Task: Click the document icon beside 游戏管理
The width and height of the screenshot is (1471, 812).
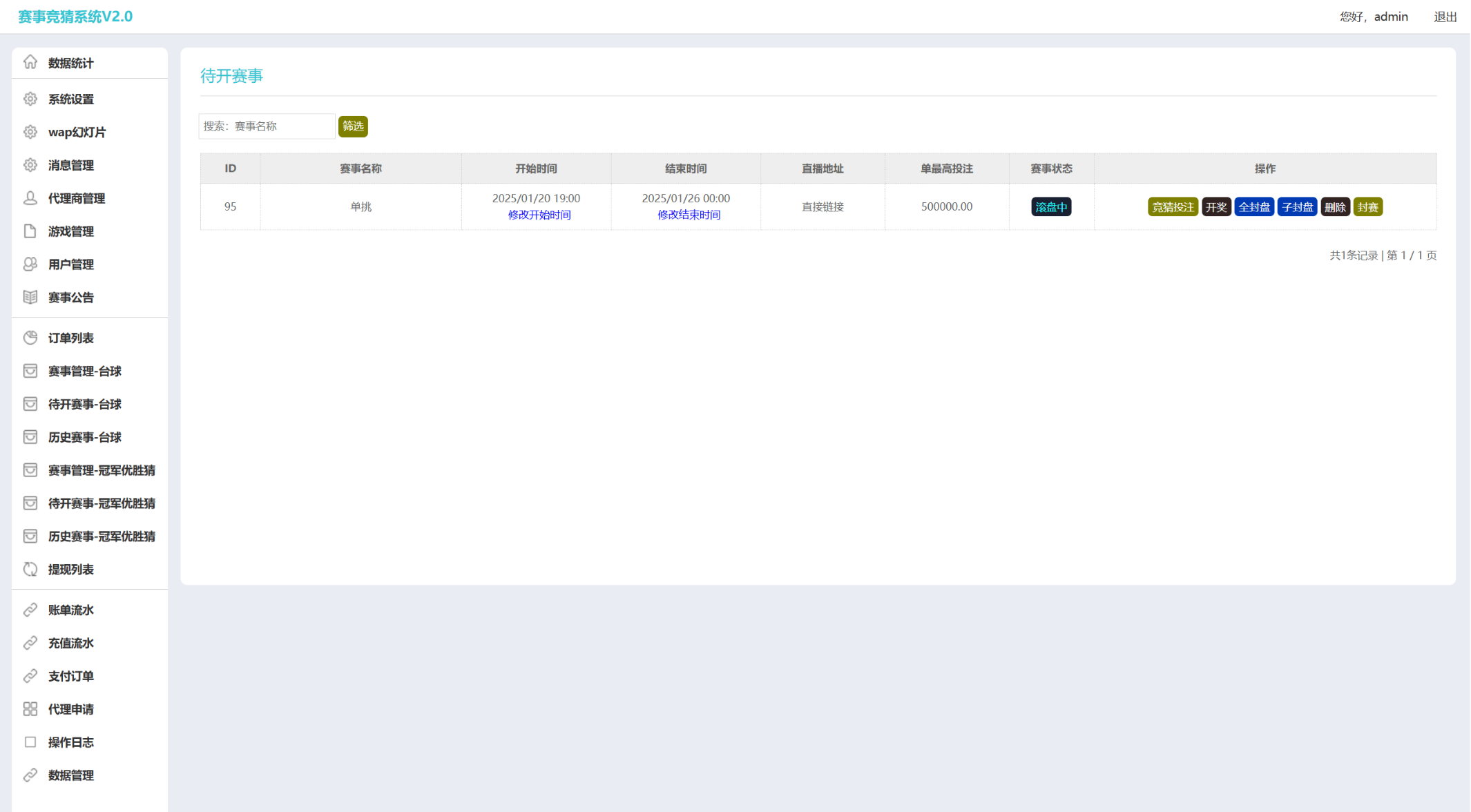Action: click(30, 231)
